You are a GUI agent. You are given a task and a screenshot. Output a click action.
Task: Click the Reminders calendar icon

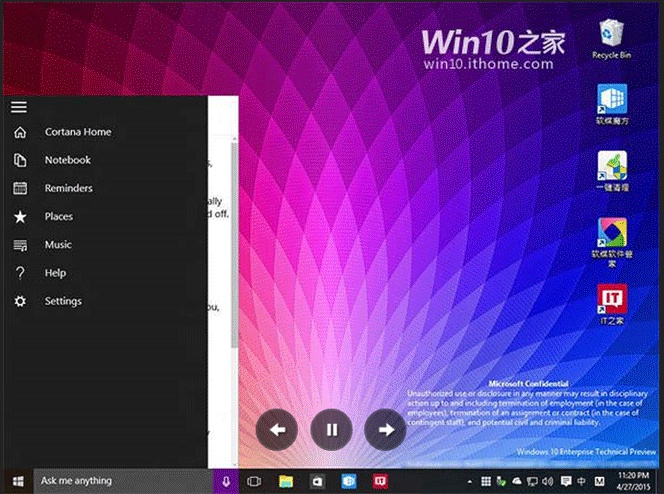click(x=20, y=188)
